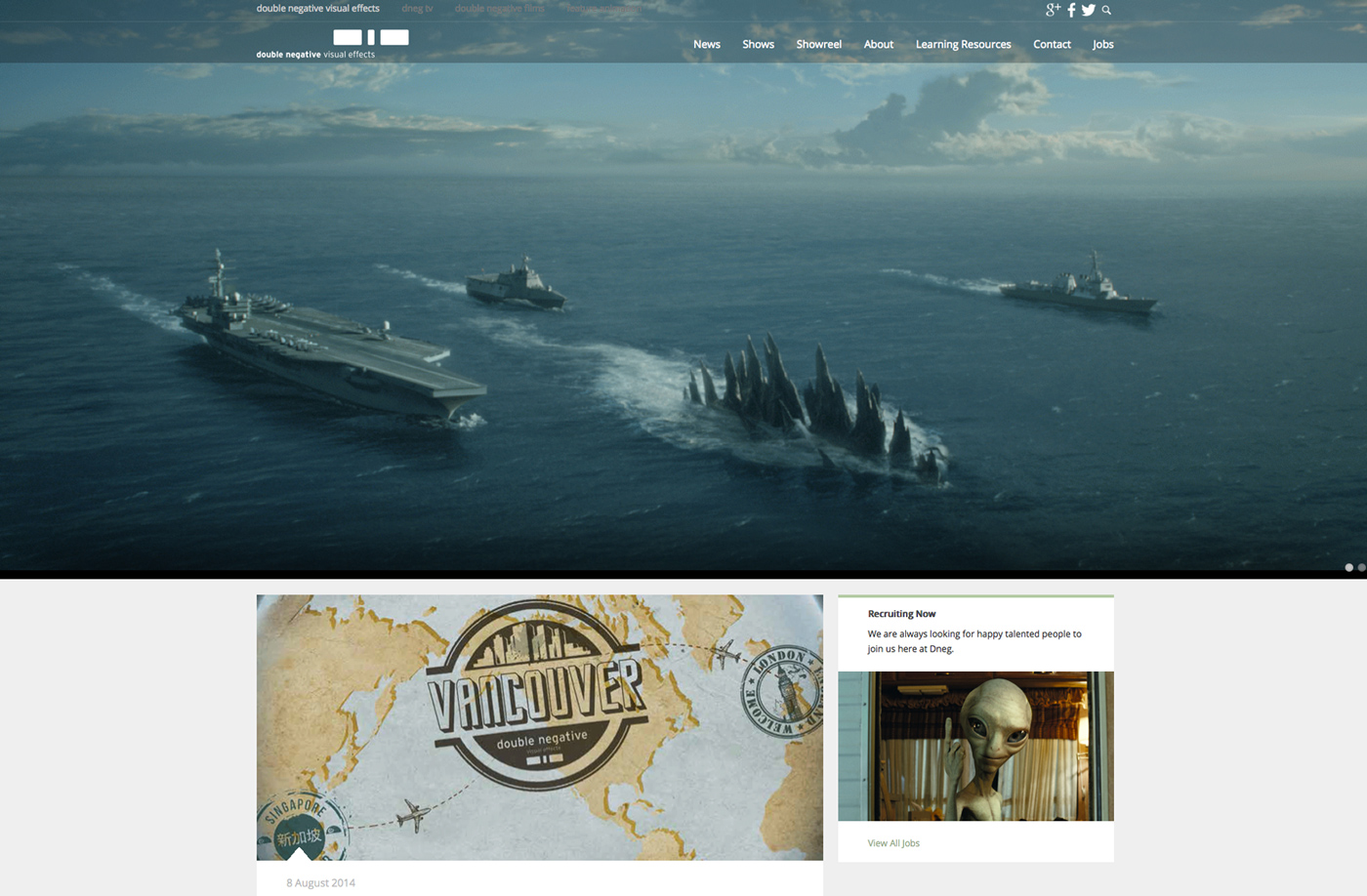This screenshot has width=1367, height=896.
Task: Select the second slideshow dot
Action: [1362, 567]
